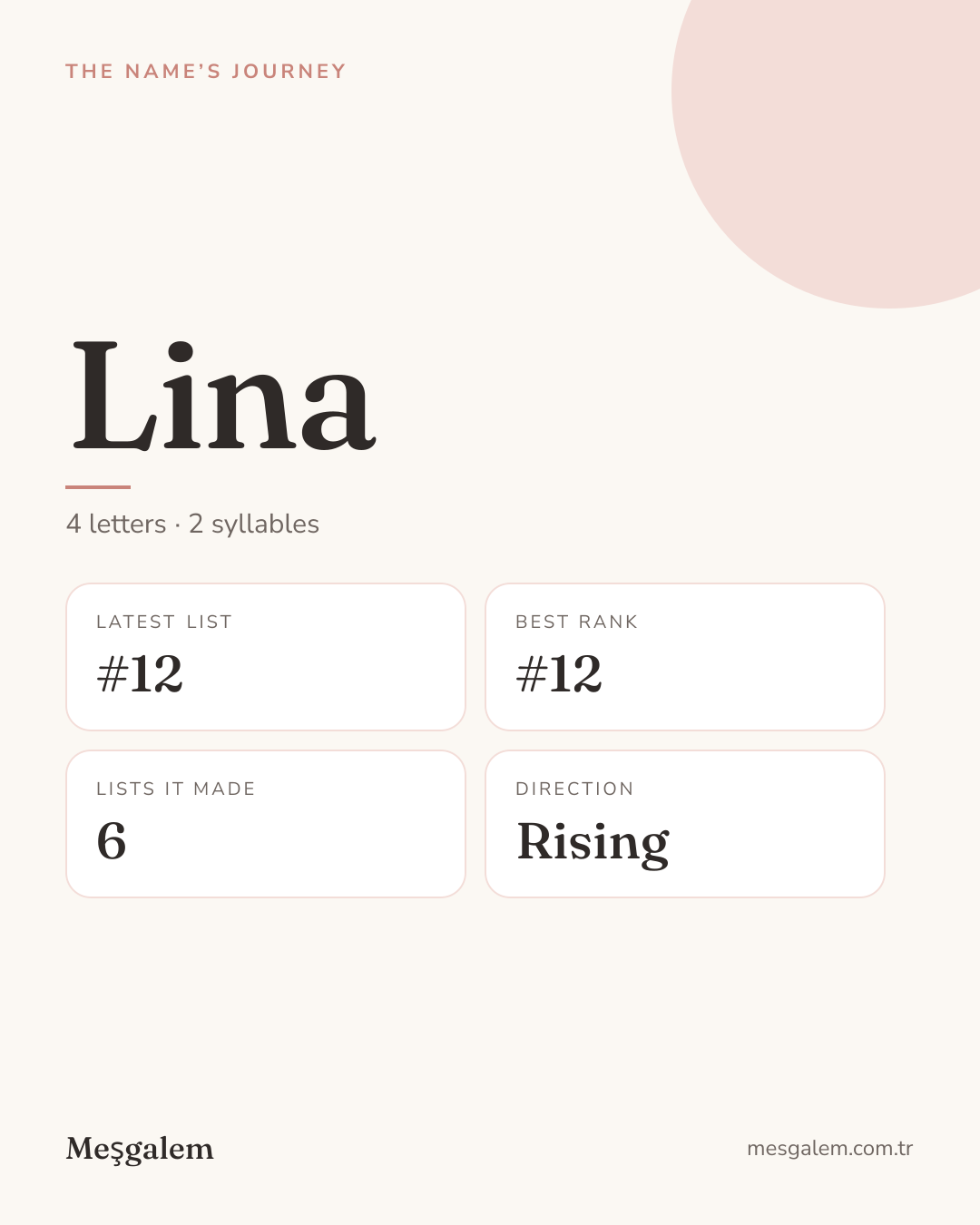The height and width of the screenshot is (1225, 980).
Task: Click the Meşgalem logo
Action: [x=140, y=1150]
